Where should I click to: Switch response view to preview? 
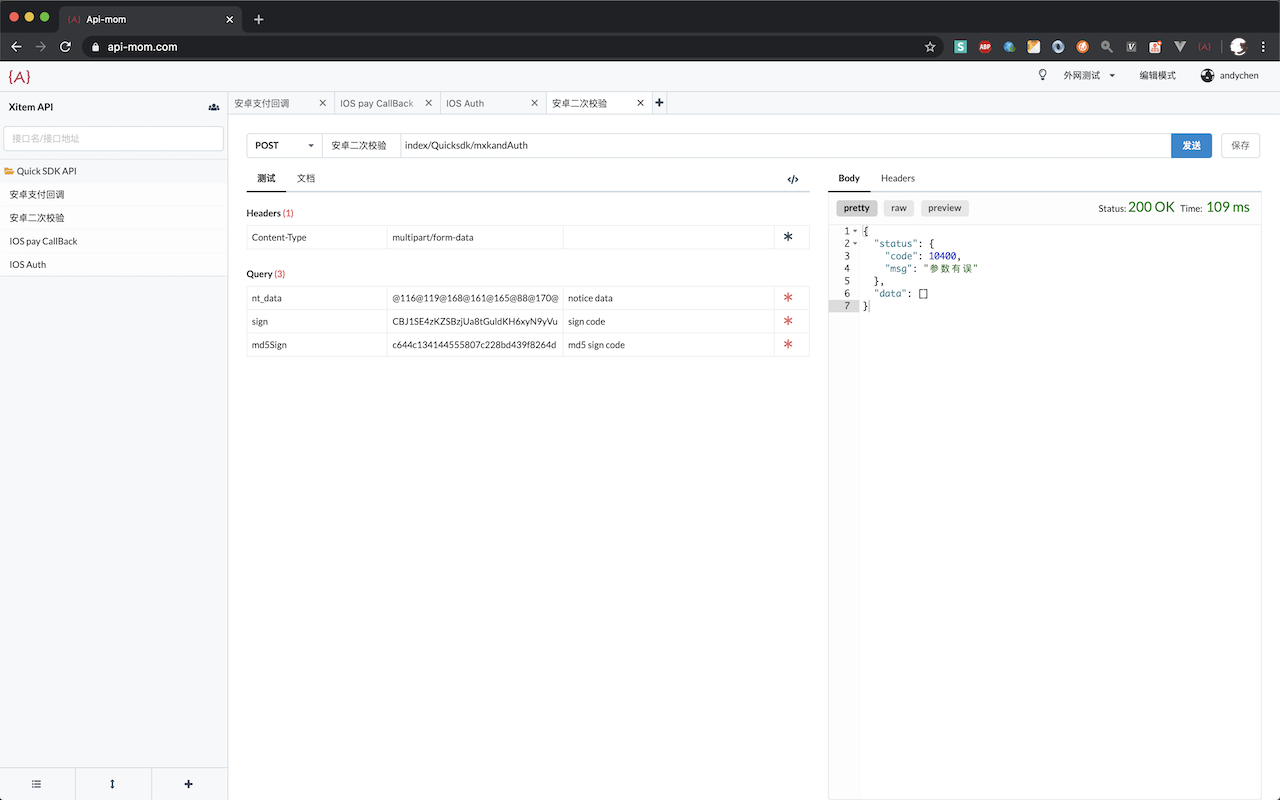pos(945,208)
